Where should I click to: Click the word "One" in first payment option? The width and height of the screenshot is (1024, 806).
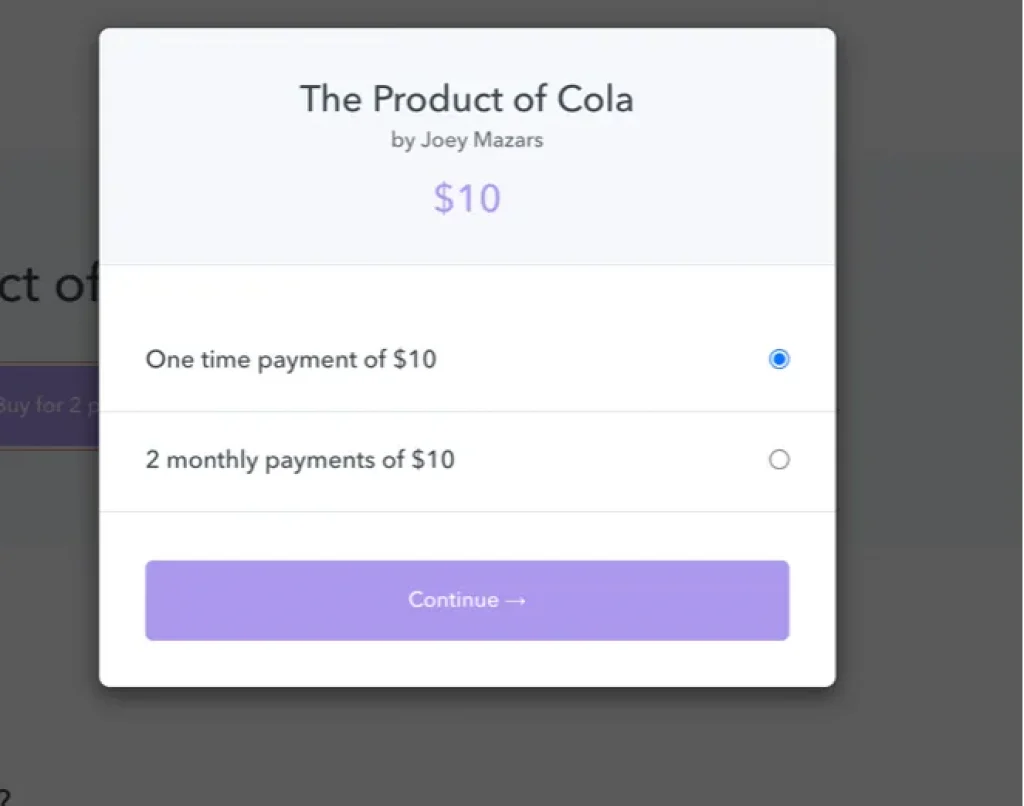[166, 359]
